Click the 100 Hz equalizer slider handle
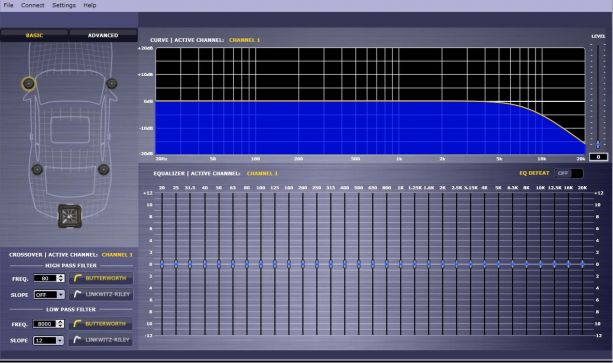 (261, 265)
